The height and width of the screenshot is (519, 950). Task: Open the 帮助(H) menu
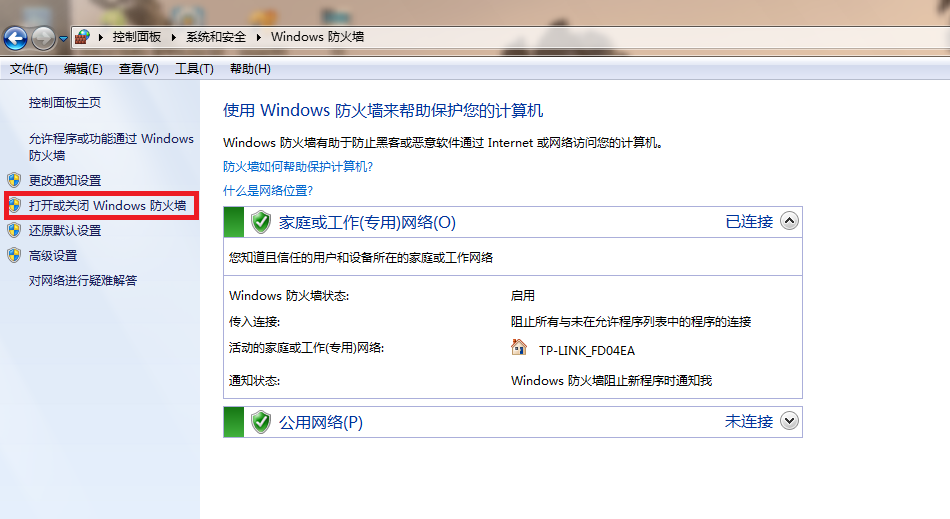pos(250,69)
